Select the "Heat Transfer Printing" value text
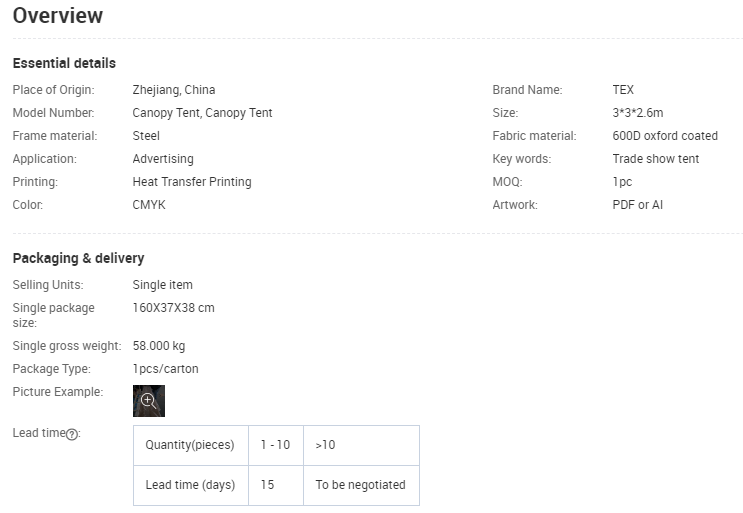 (x=192, y=182)
